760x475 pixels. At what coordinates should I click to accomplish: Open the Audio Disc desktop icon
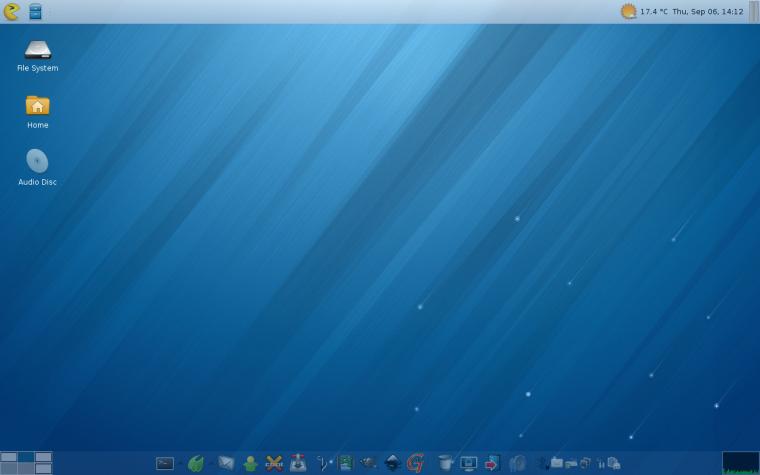(37, 168)
